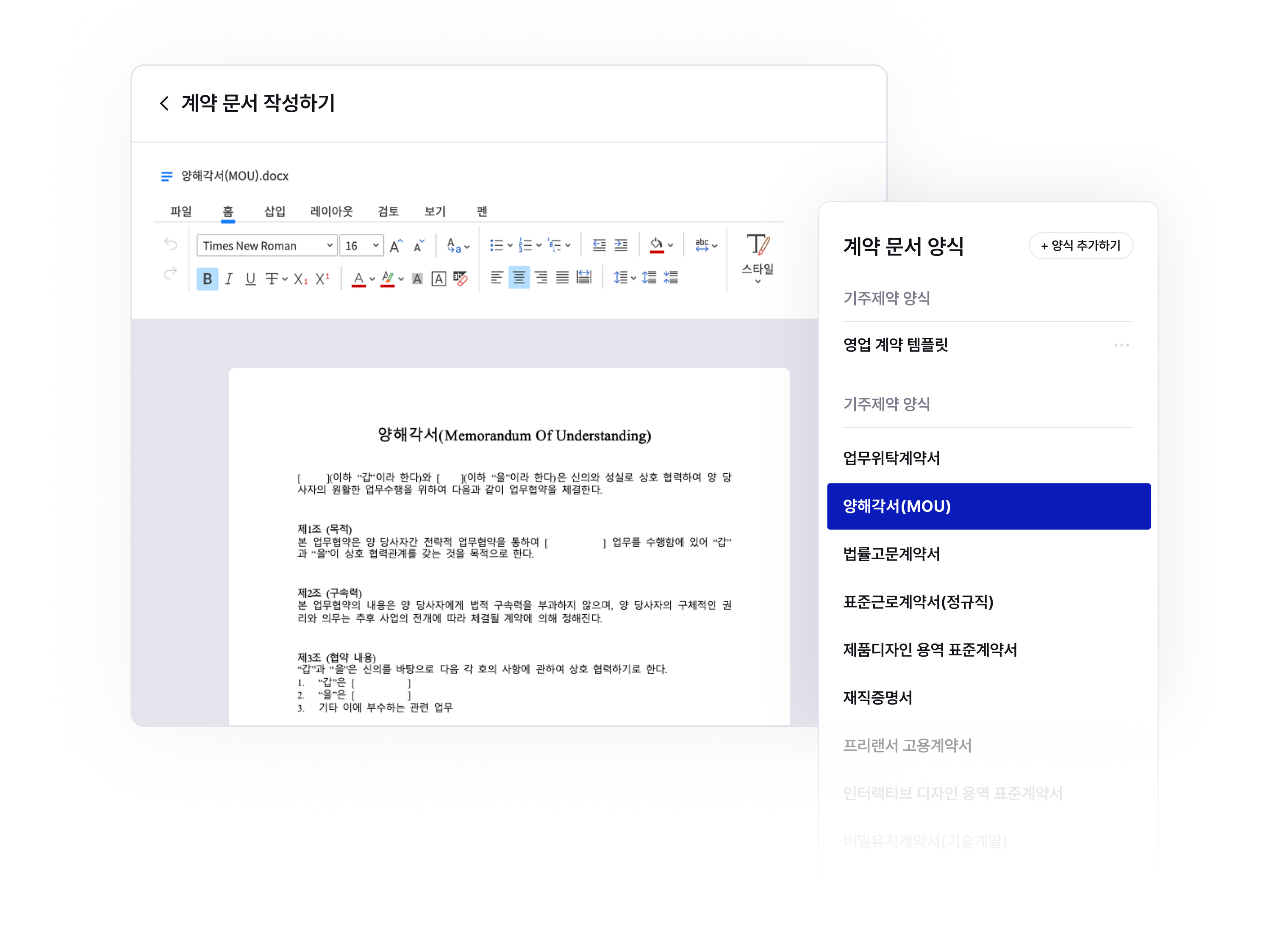Apply the paragraph shading fill color
1288x949 pixels.
coord(657,246)
